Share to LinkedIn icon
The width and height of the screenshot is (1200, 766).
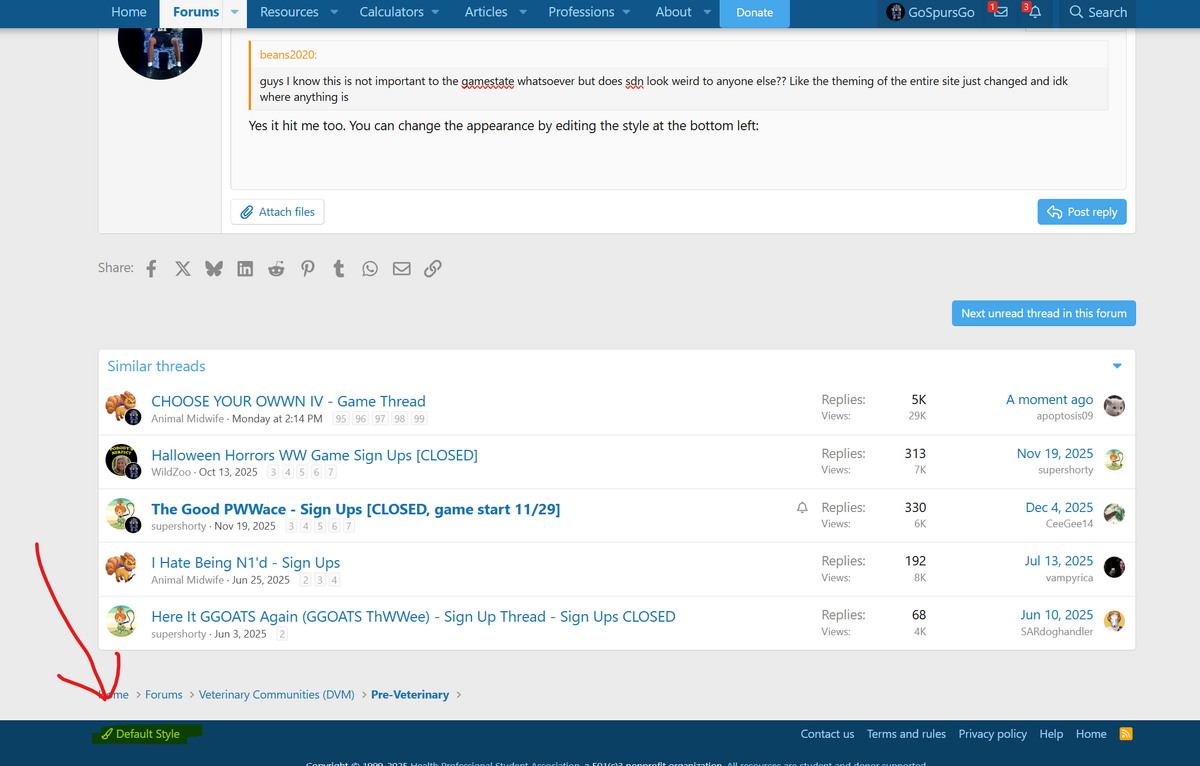click(x=245, y=269)
